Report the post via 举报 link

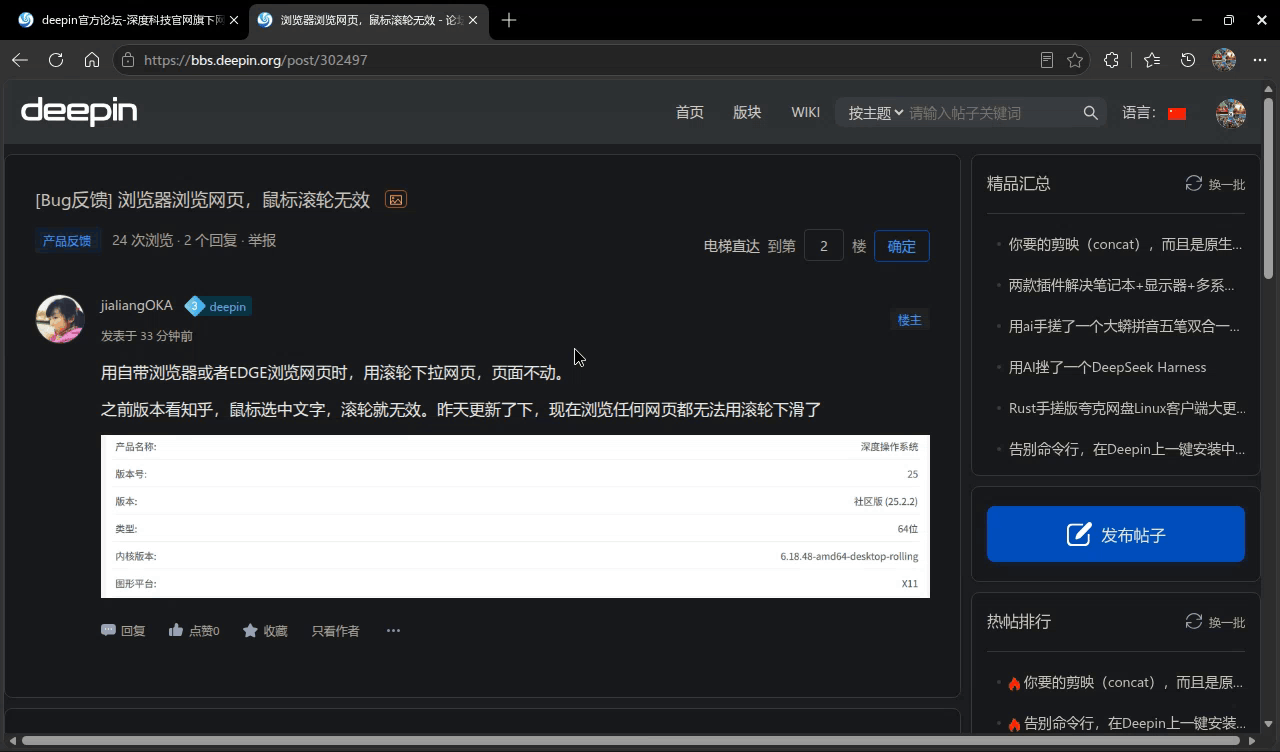coord(262,240)
